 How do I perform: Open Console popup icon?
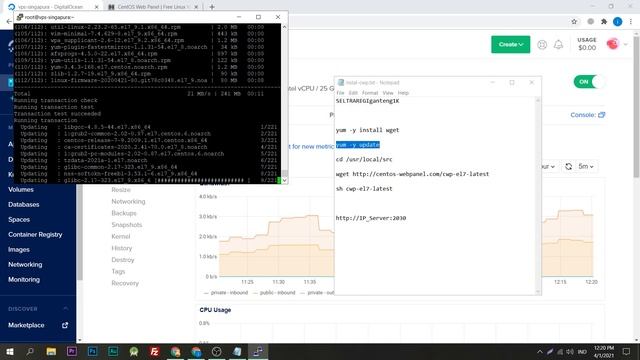click(602, 115)
